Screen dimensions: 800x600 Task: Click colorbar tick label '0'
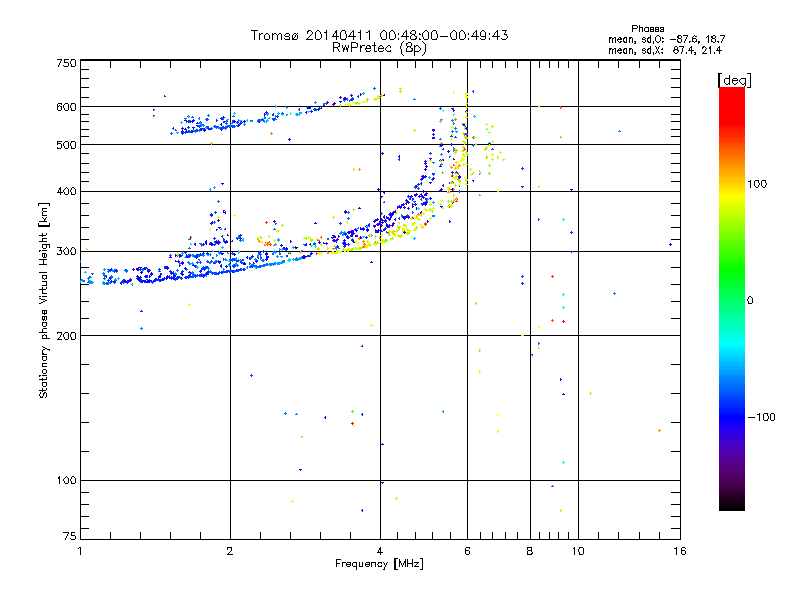(749, 301)
